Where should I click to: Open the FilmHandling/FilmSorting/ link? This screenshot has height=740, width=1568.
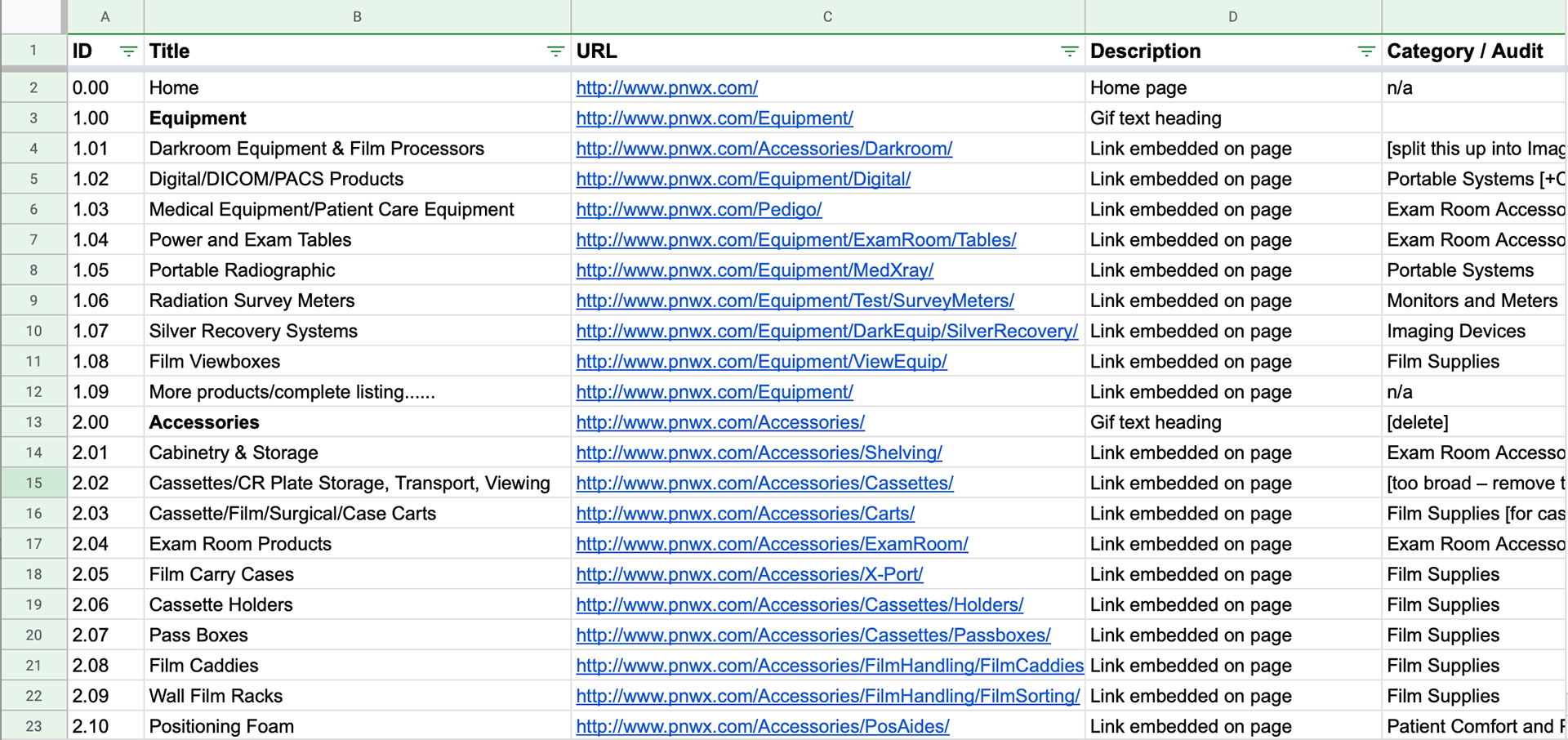point(827,696)
